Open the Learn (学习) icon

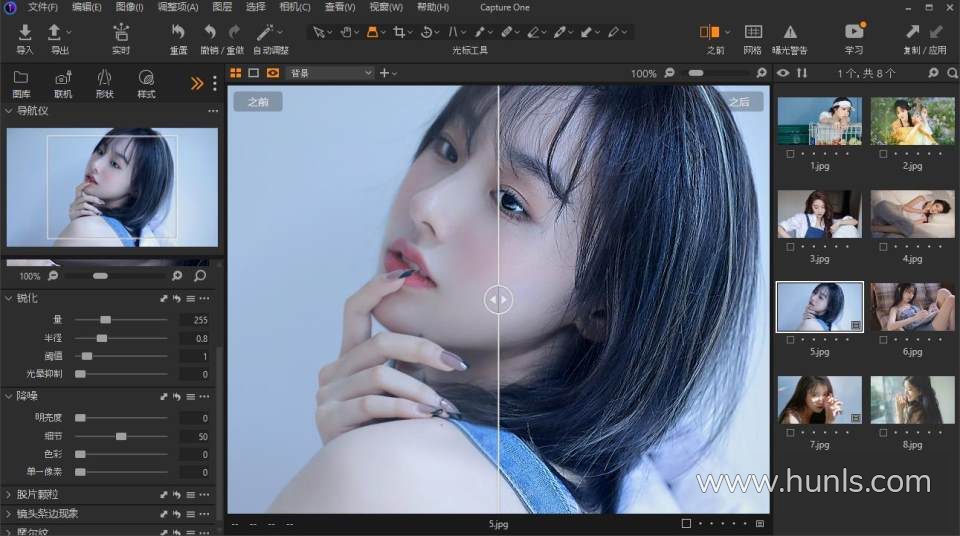(x=854, y=31)
